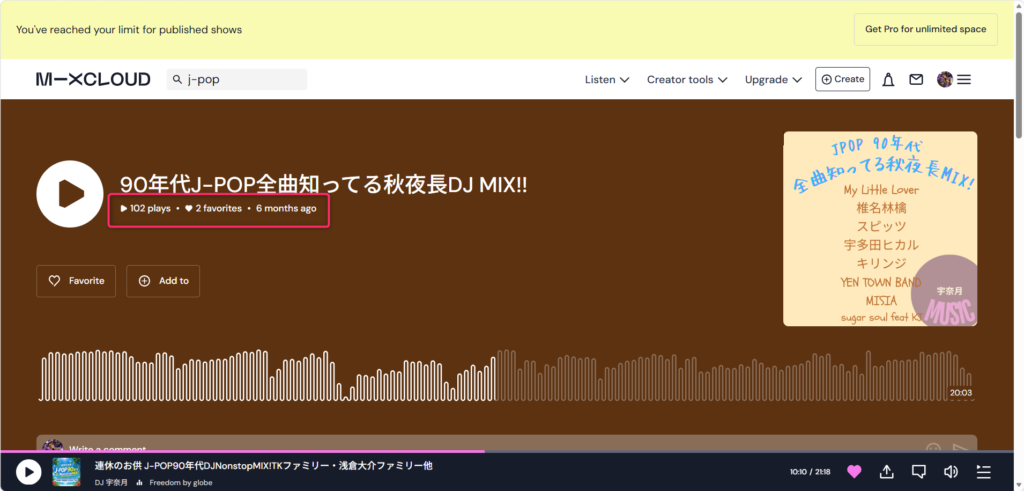The width and height of the screenshot is (1024, 491).
Task: Click the share icon in player bar
Action: (x=886, y=471)
